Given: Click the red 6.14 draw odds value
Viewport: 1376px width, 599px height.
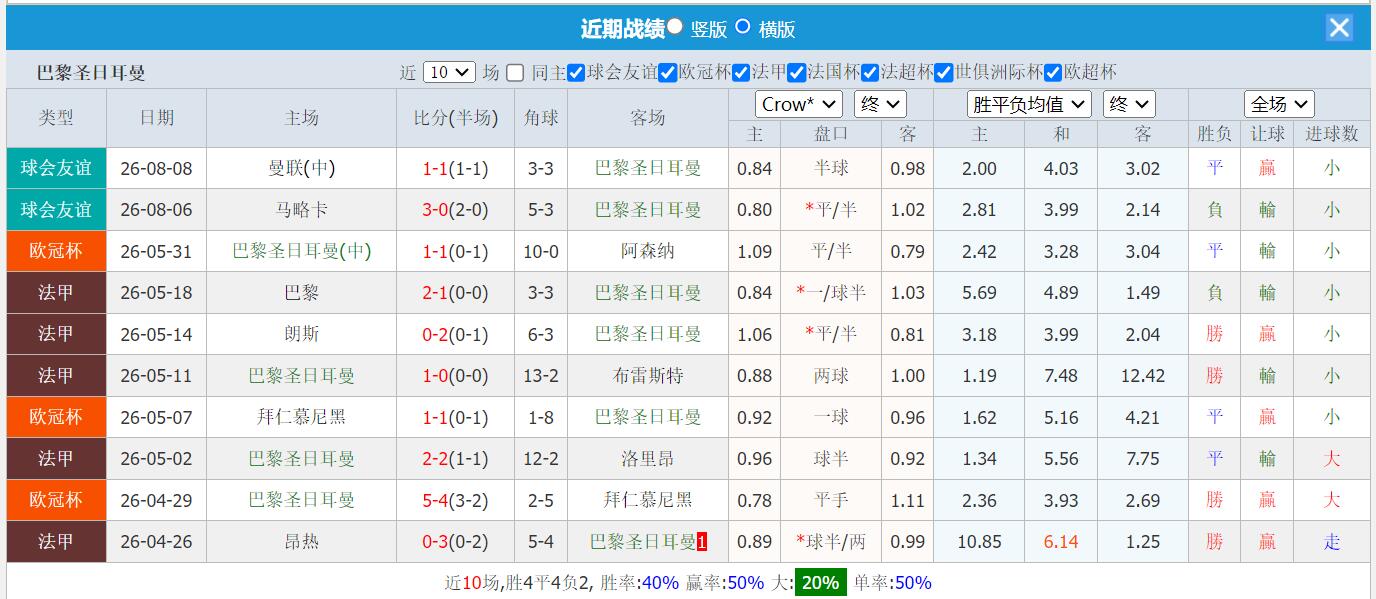Looking at the screenshot, I should 1061,542.
